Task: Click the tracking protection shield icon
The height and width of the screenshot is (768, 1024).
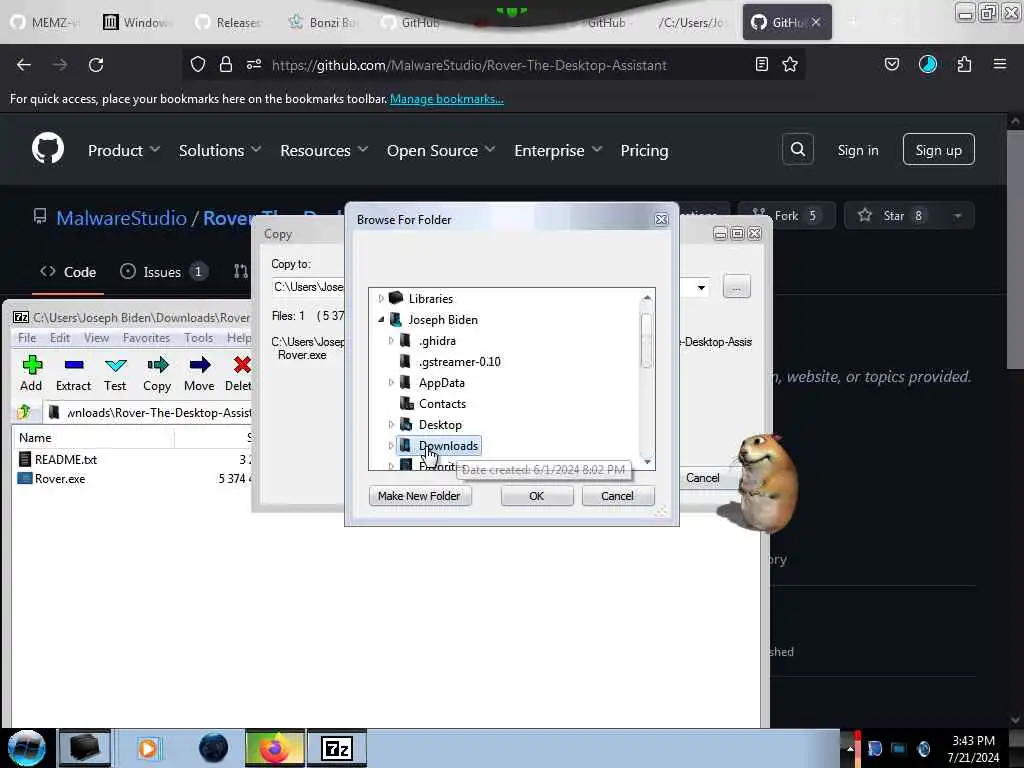Action: point(198,64)
